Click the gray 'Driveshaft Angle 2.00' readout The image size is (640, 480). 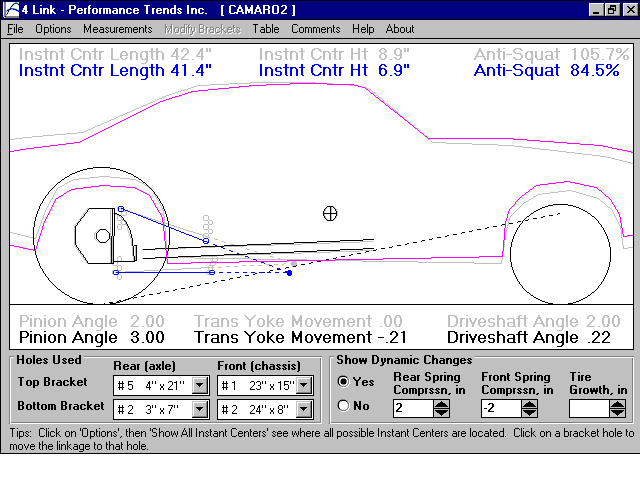(x=534, y=321)
